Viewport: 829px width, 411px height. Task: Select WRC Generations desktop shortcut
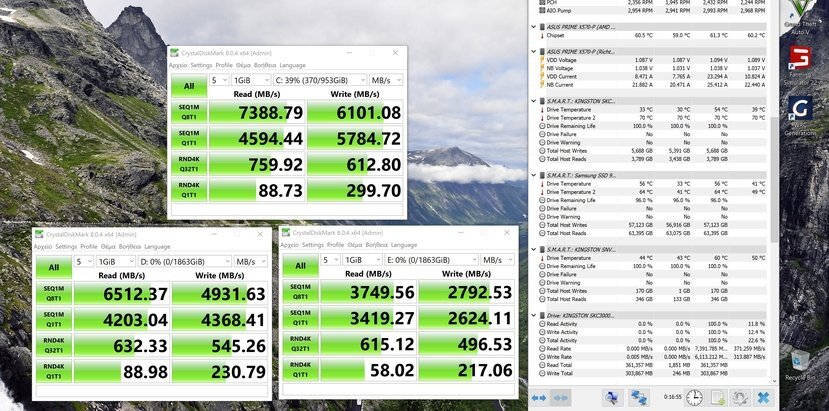pyautogui.click(x=800, y=115)
